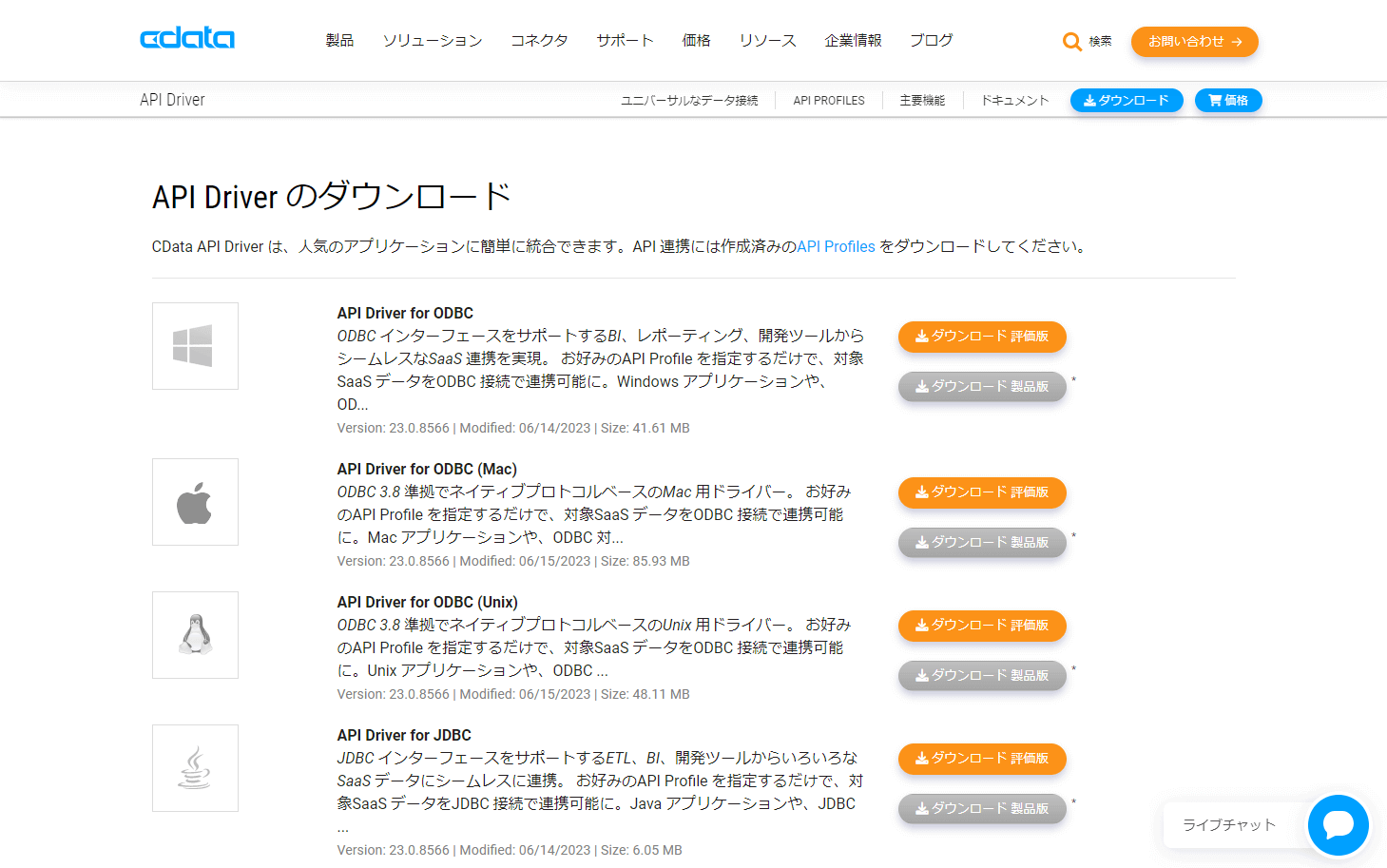This screenshot has height=868, width=1387.
Task: Open the サポート menu
Action: (625, 41)
